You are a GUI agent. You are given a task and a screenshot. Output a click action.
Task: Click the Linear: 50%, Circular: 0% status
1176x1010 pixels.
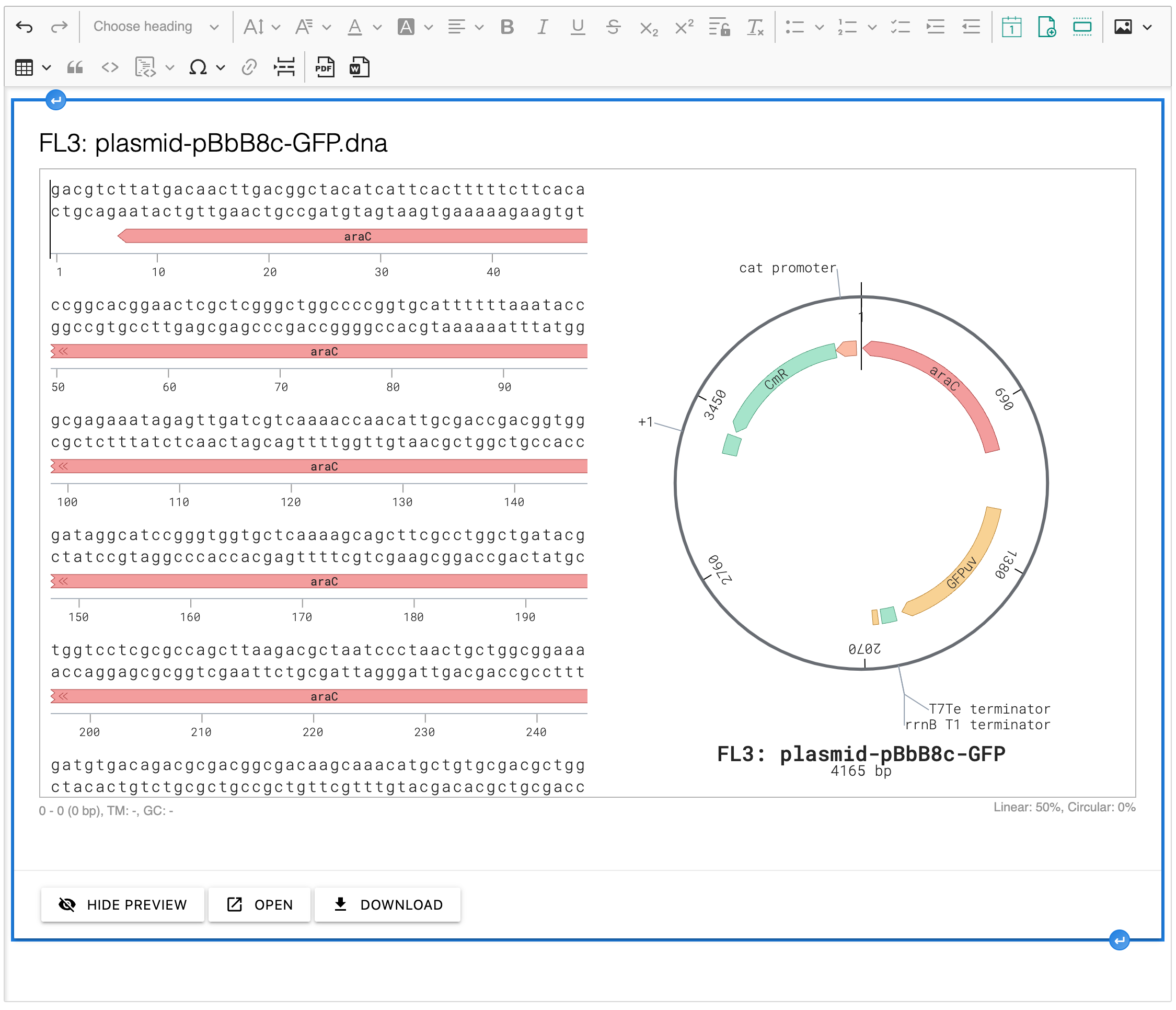pyautogui.click(x=1064, y=807)
